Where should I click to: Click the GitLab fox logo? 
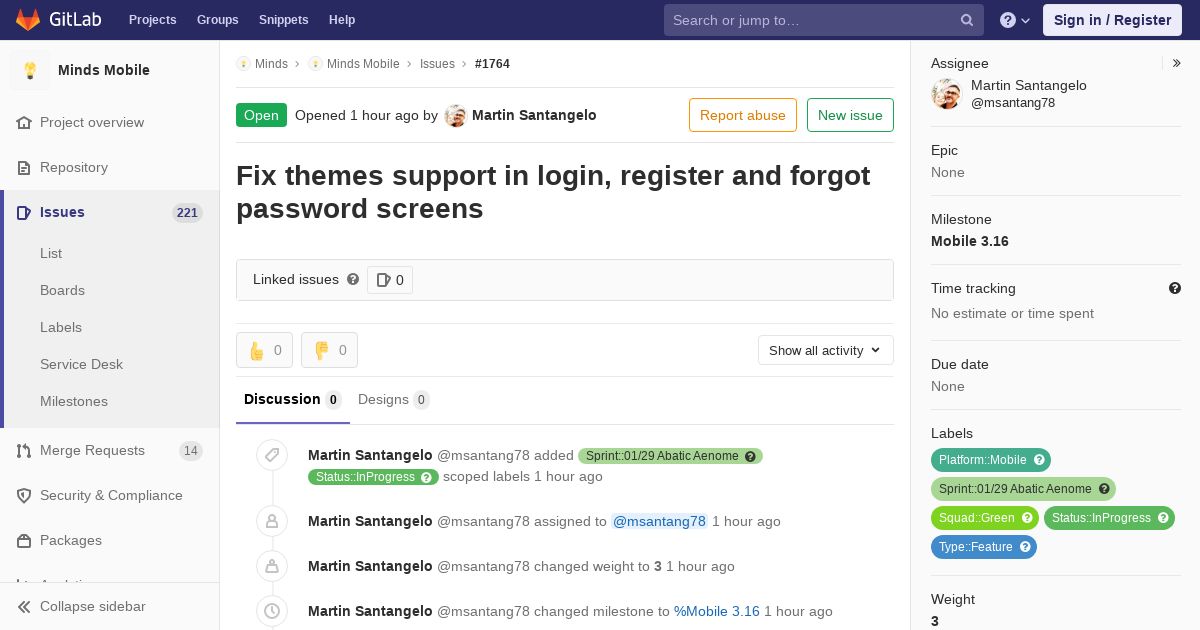pyautogui.click(x=28, y=19)
